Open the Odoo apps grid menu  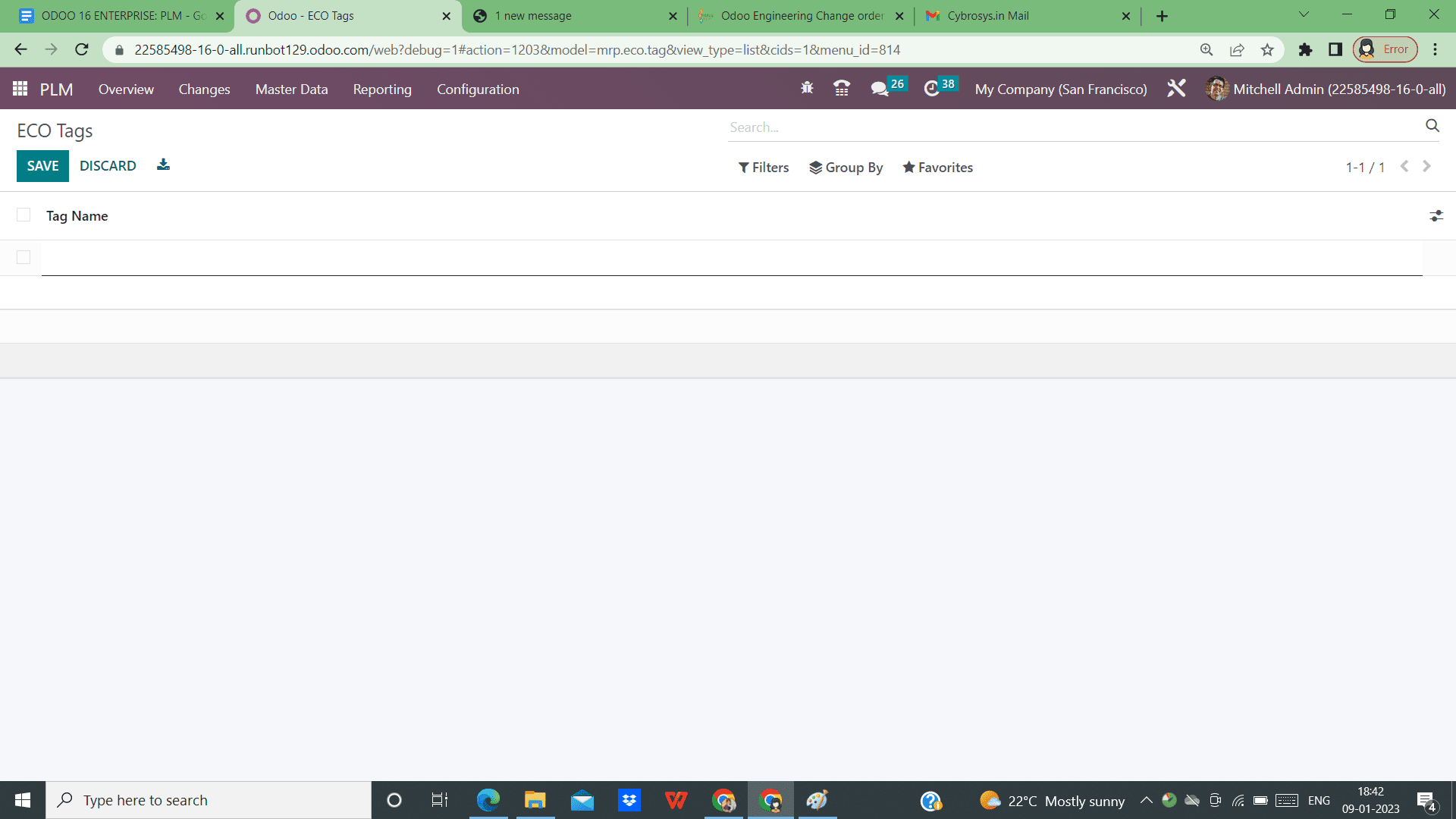(x=20, y=89)
